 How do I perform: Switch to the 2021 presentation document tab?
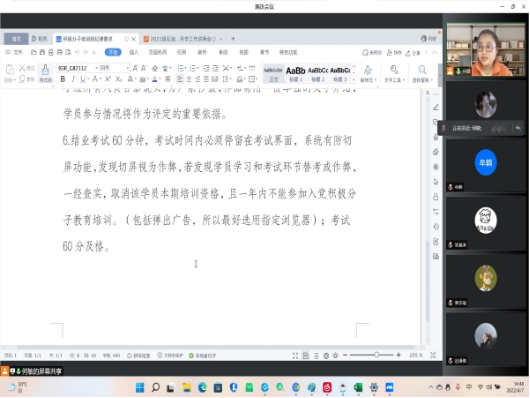(x=181, y=39)
